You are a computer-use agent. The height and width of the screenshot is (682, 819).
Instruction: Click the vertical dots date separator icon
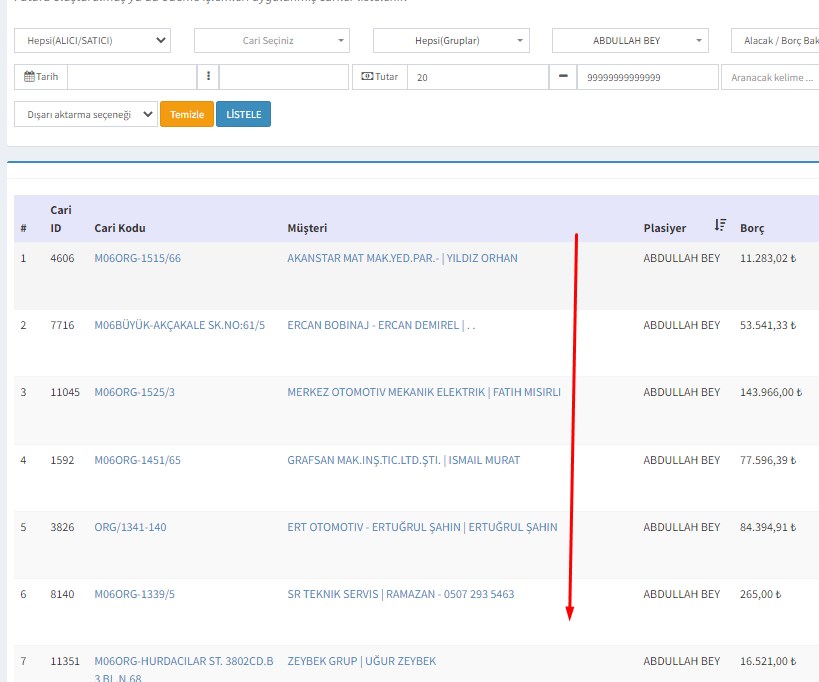coord(208,77)
